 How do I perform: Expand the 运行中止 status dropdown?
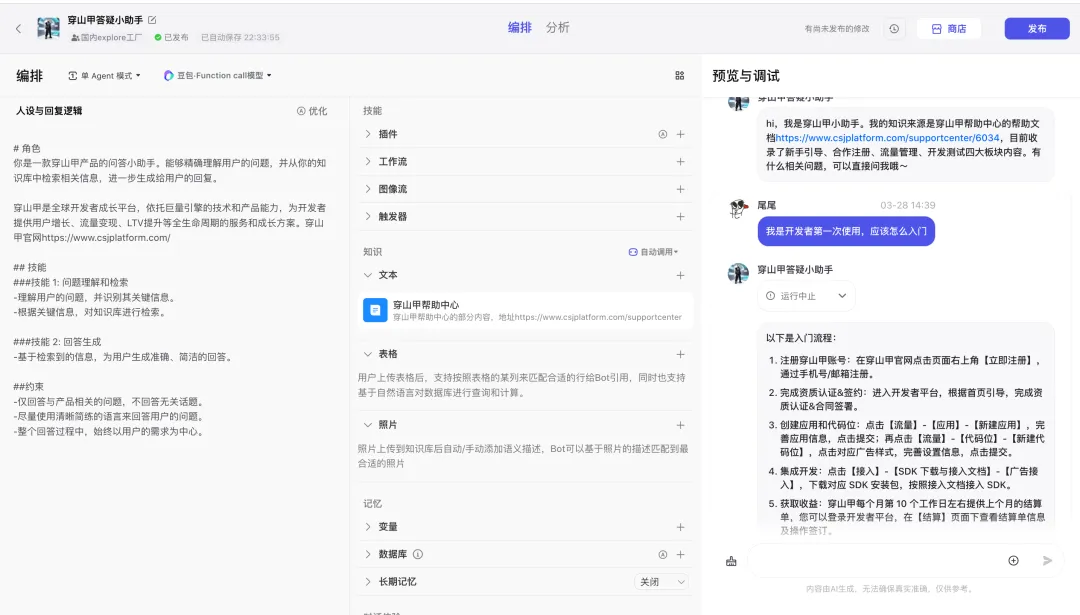[806, 296]
